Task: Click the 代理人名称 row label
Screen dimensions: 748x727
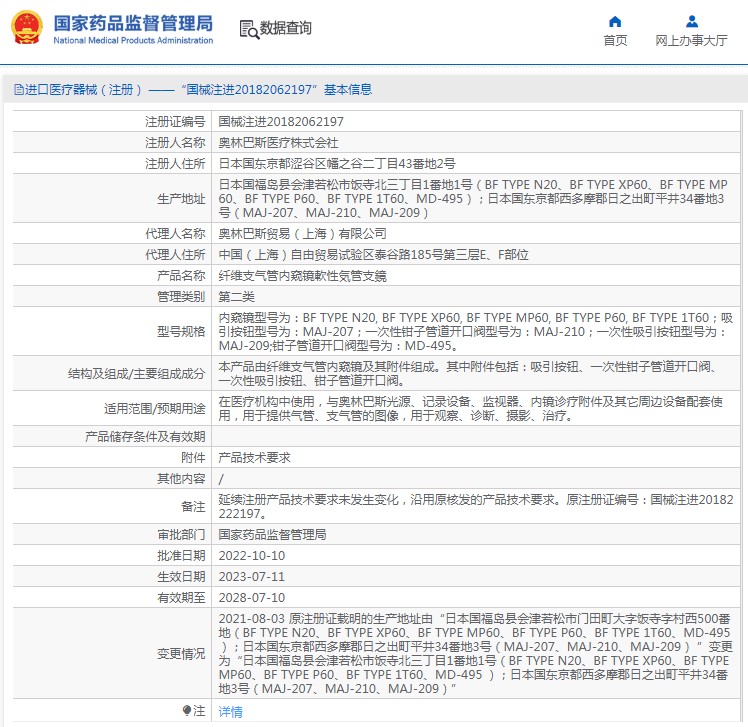Action: [x=175, y=233]
